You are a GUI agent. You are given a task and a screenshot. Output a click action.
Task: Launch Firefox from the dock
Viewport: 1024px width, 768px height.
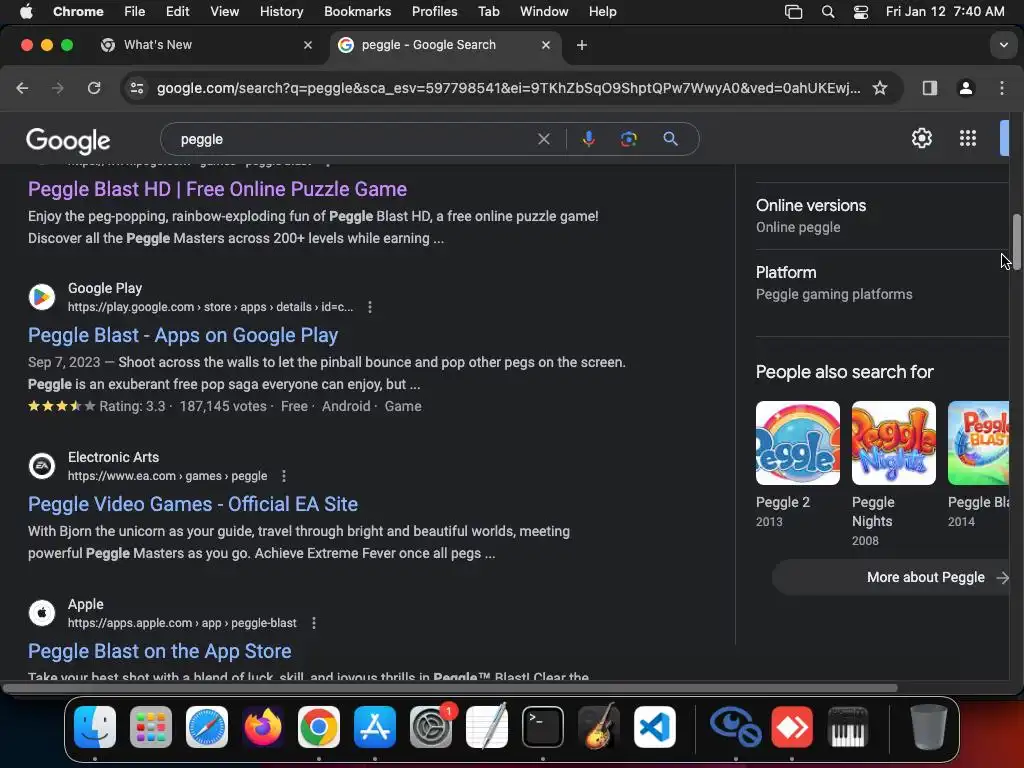pos(263,727)
